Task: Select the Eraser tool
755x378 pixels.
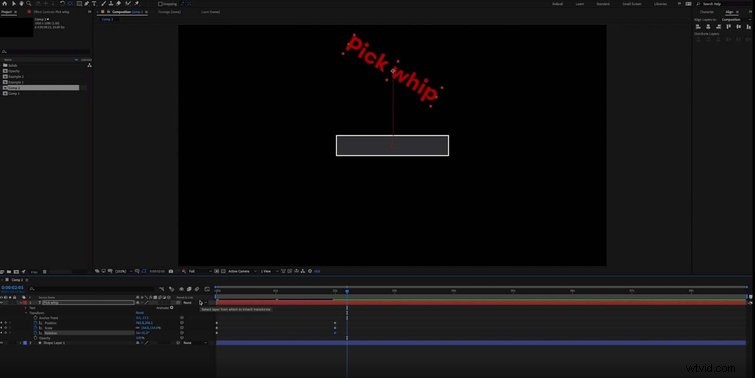Action: [x=118, y=3]
